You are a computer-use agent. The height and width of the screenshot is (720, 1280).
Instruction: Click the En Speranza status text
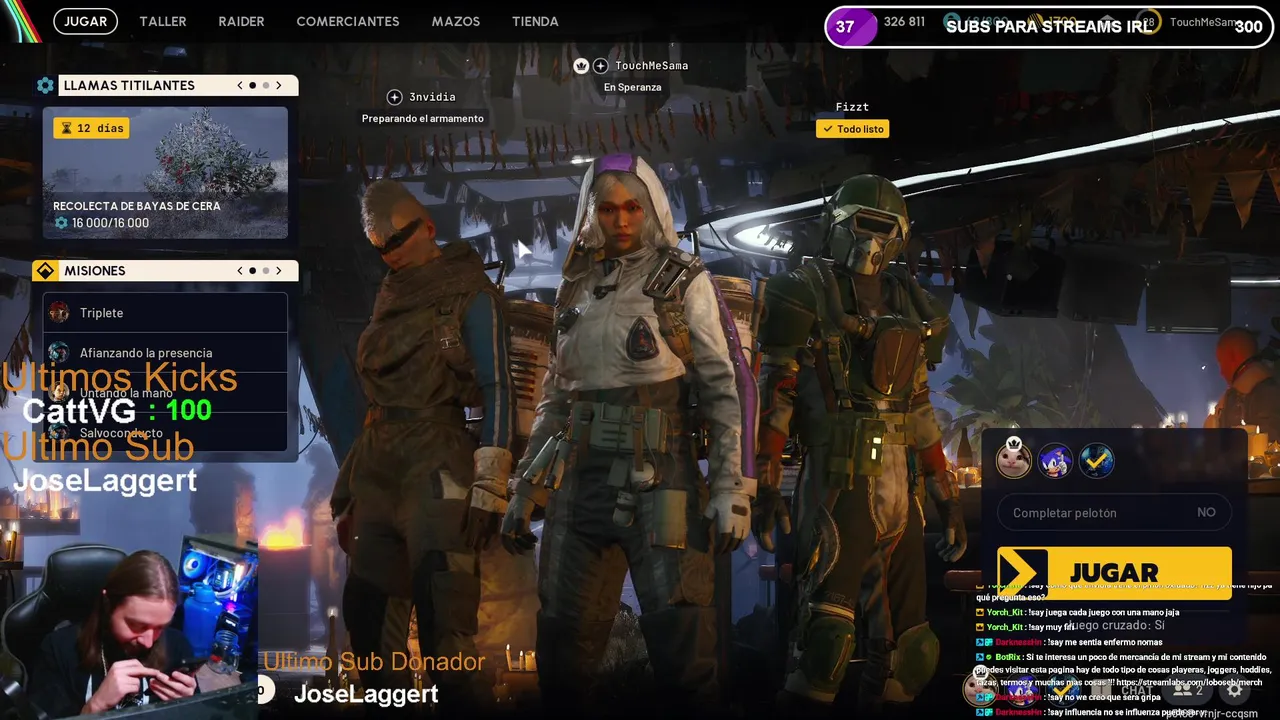point(632,87)
